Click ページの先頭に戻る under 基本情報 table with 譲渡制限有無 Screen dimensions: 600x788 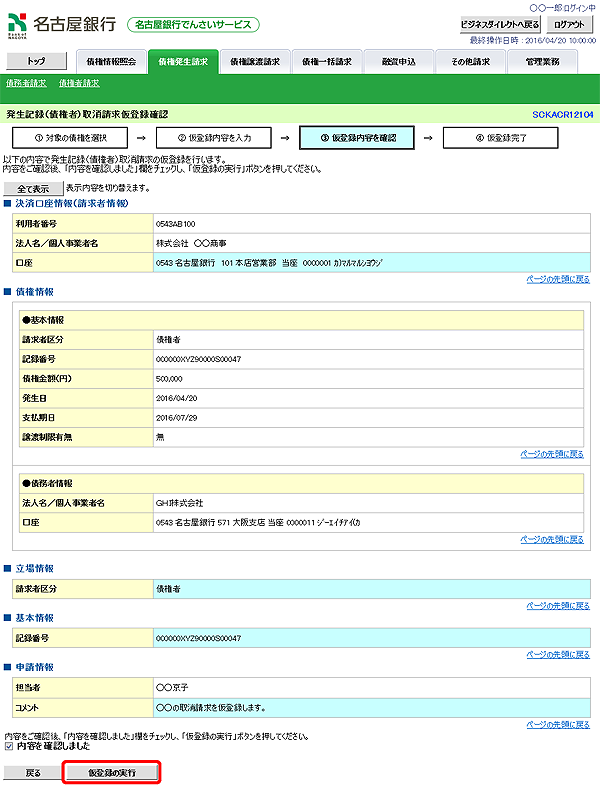(552, 454)
